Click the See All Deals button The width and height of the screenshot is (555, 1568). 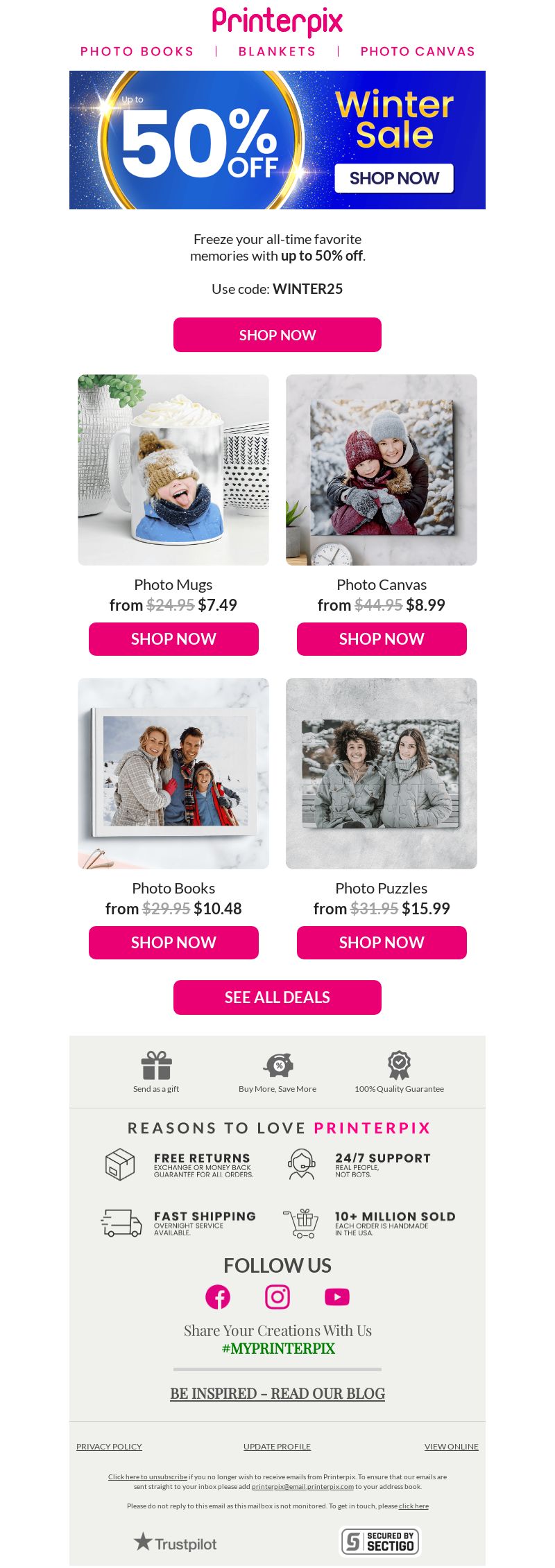277,998
